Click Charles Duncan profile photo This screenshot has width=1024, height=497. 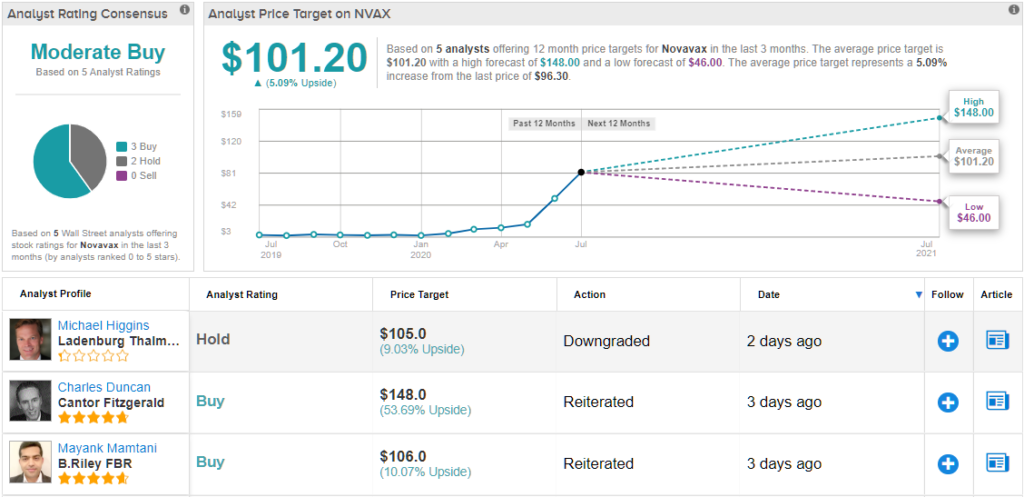29,401
